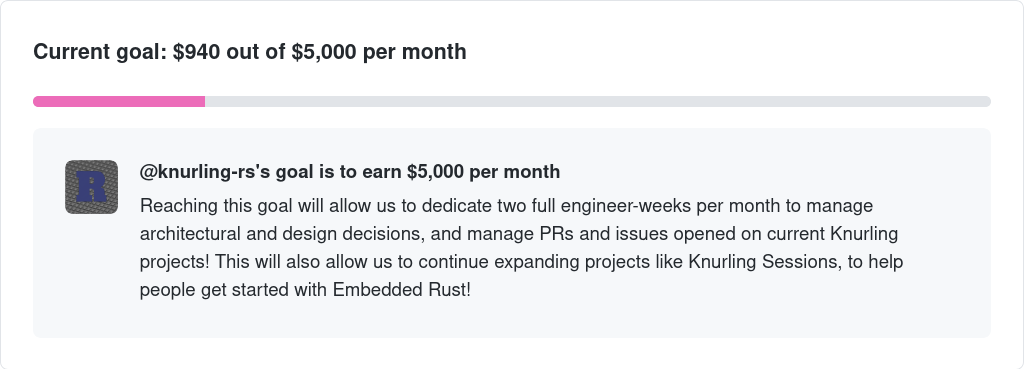Click the pink filled portion of progress bar
Screen dimensions: 1024x369
(x=119, y=101)
